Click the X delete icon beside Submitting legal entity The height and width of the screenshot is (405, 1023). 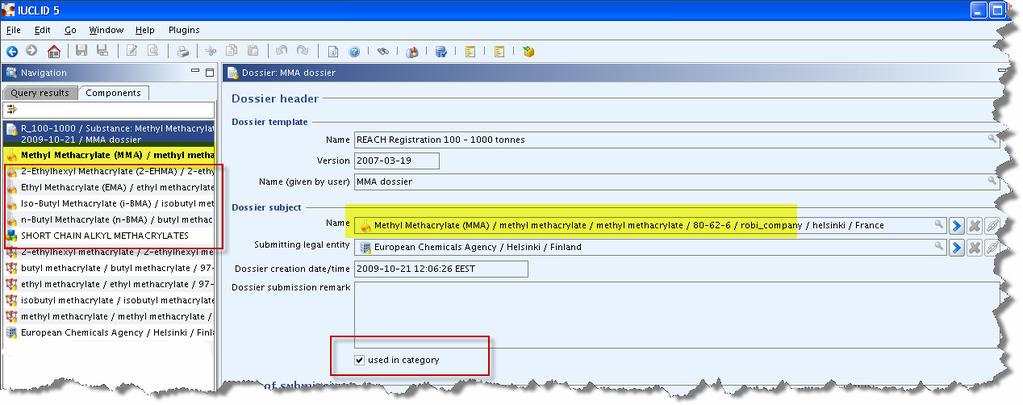pos(974,247)
